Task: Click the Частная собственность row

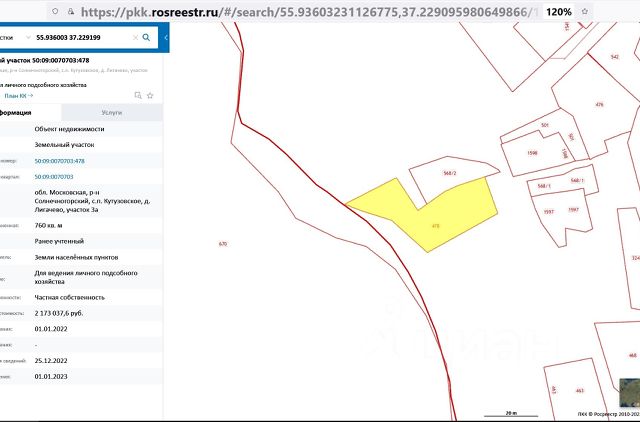Action: coord(82,297)
